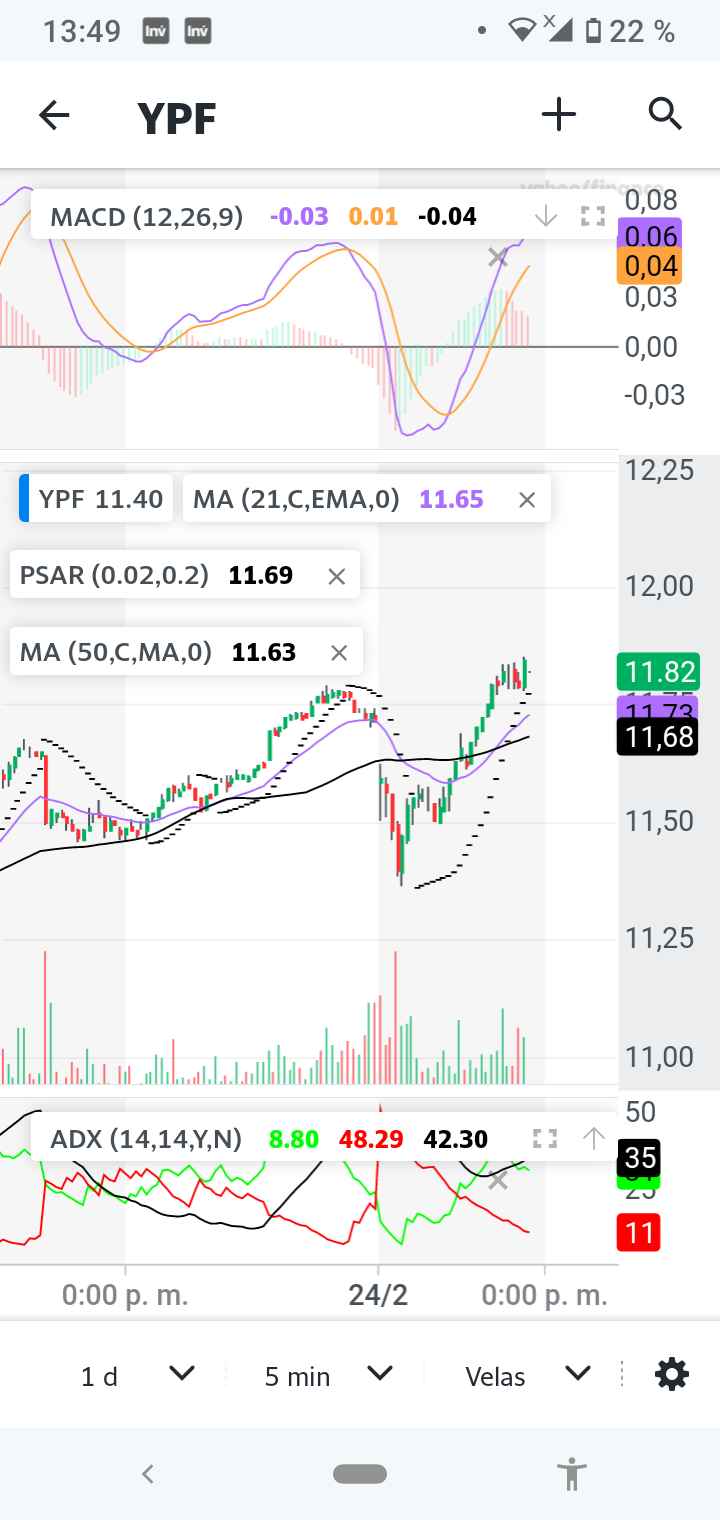Click red 11 ADX value tag

[x=640, y=1233]
